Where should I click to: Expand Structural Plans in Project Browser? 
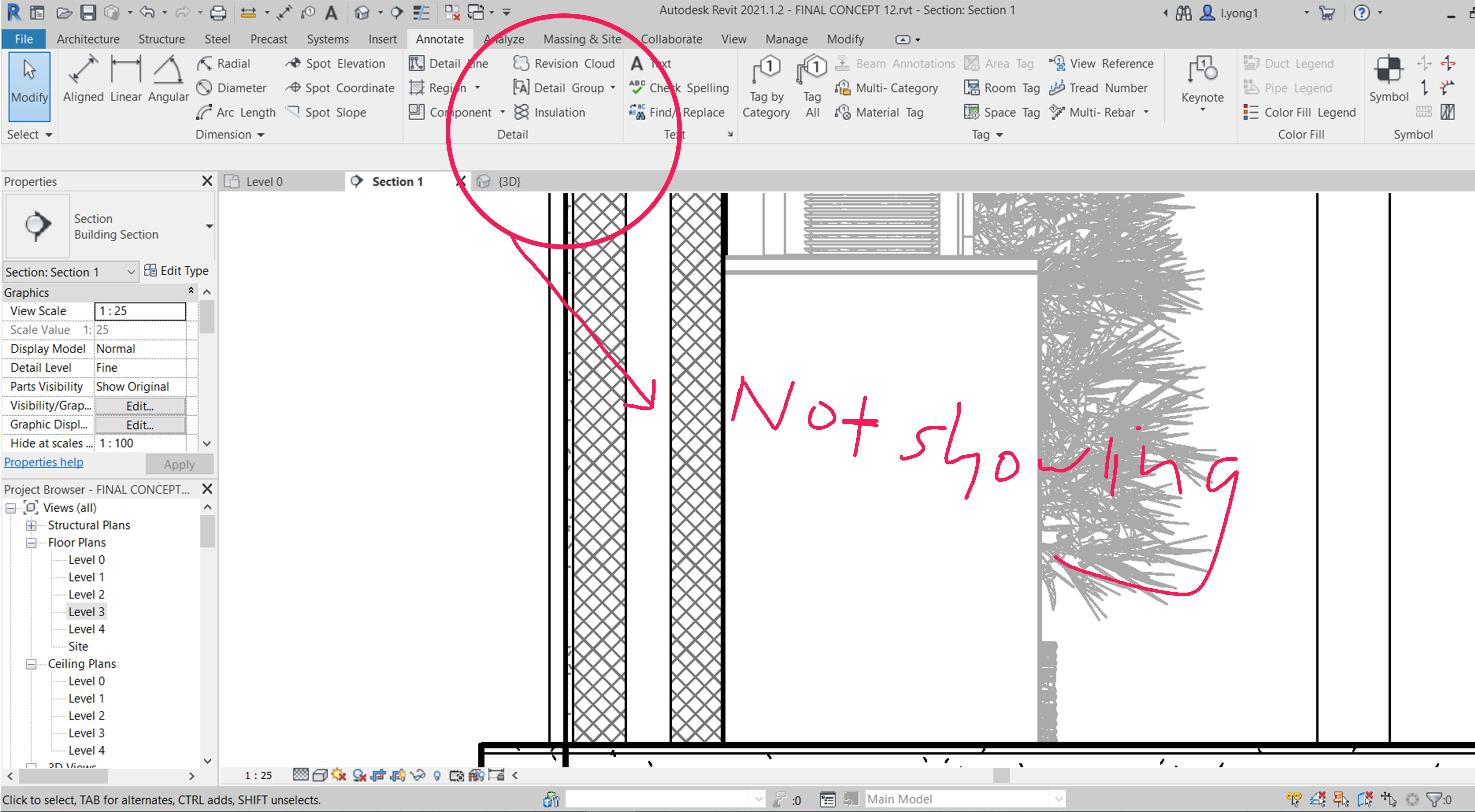pos(31,526)
